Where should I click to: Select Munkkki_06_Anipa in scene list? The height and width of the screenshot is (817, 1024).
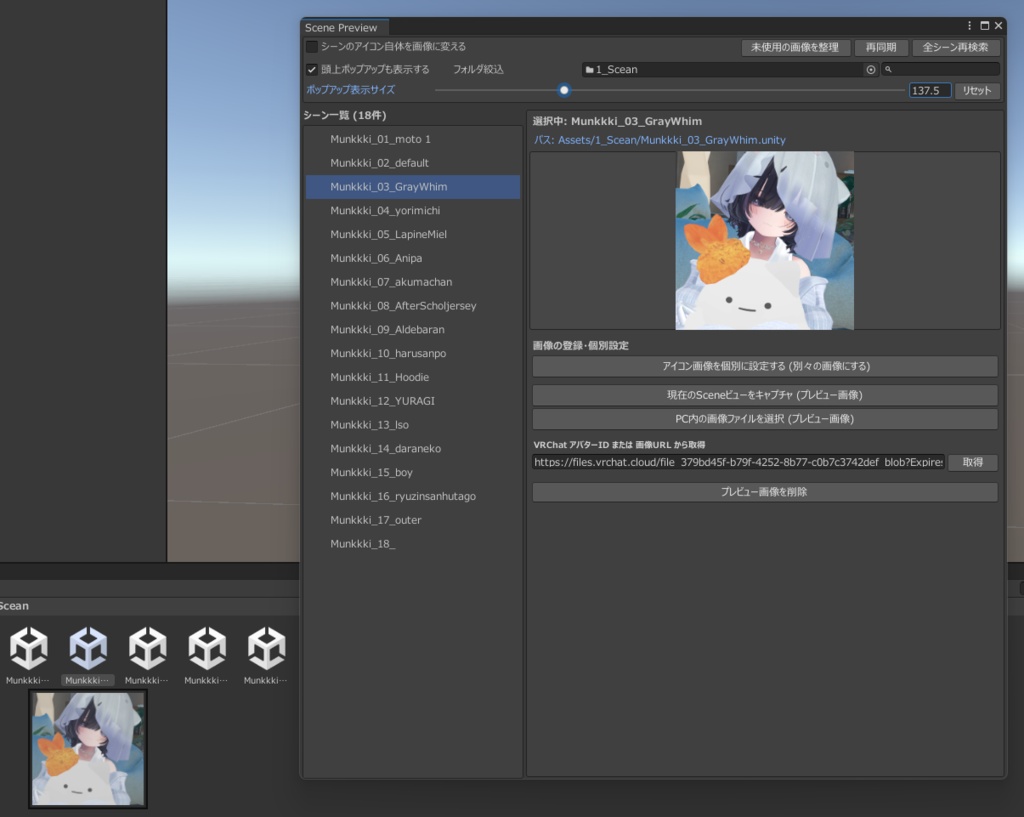(413, 258)
